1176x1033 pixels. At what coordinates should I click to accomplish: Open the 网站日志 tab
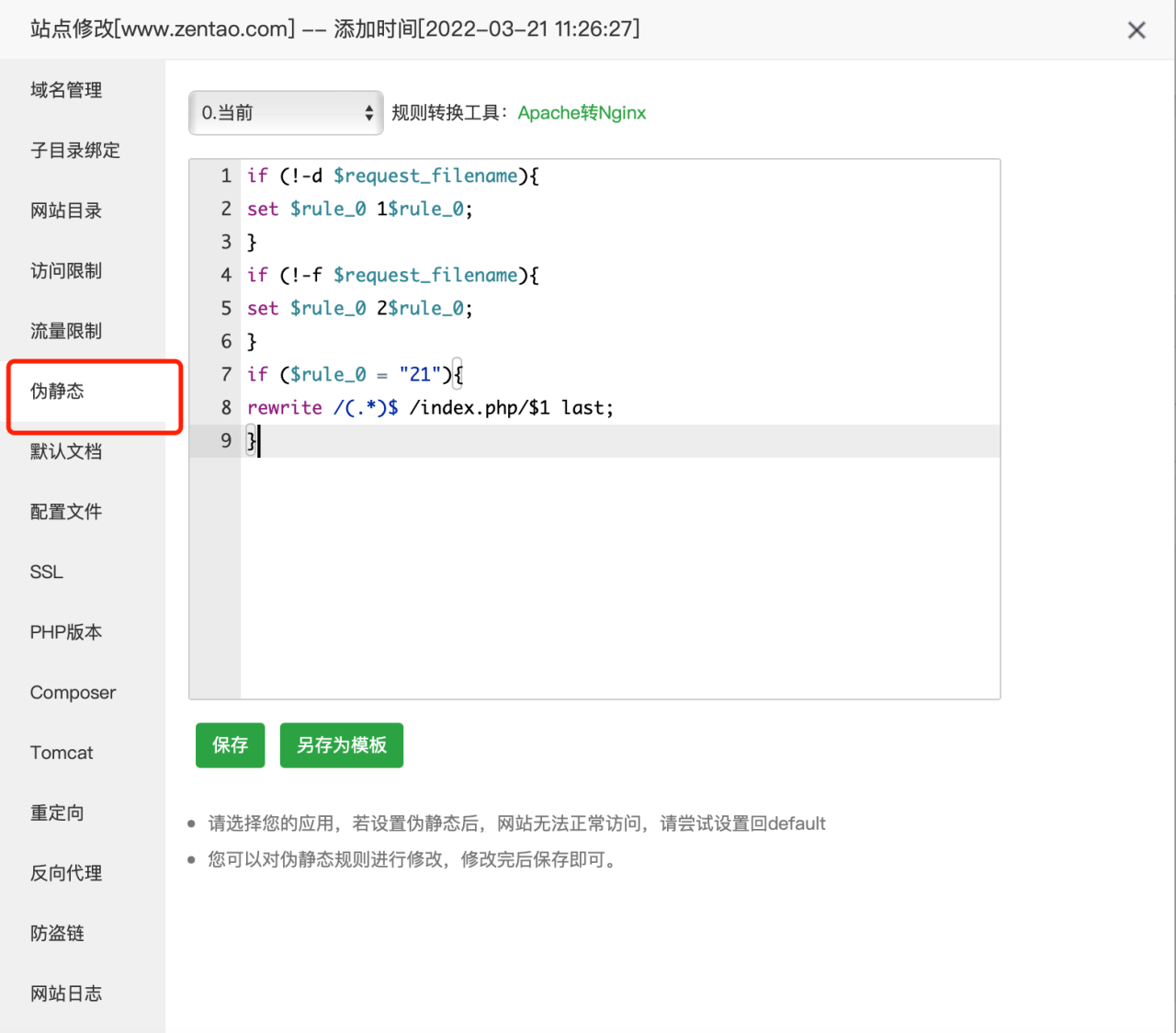[x=66, y=993]
